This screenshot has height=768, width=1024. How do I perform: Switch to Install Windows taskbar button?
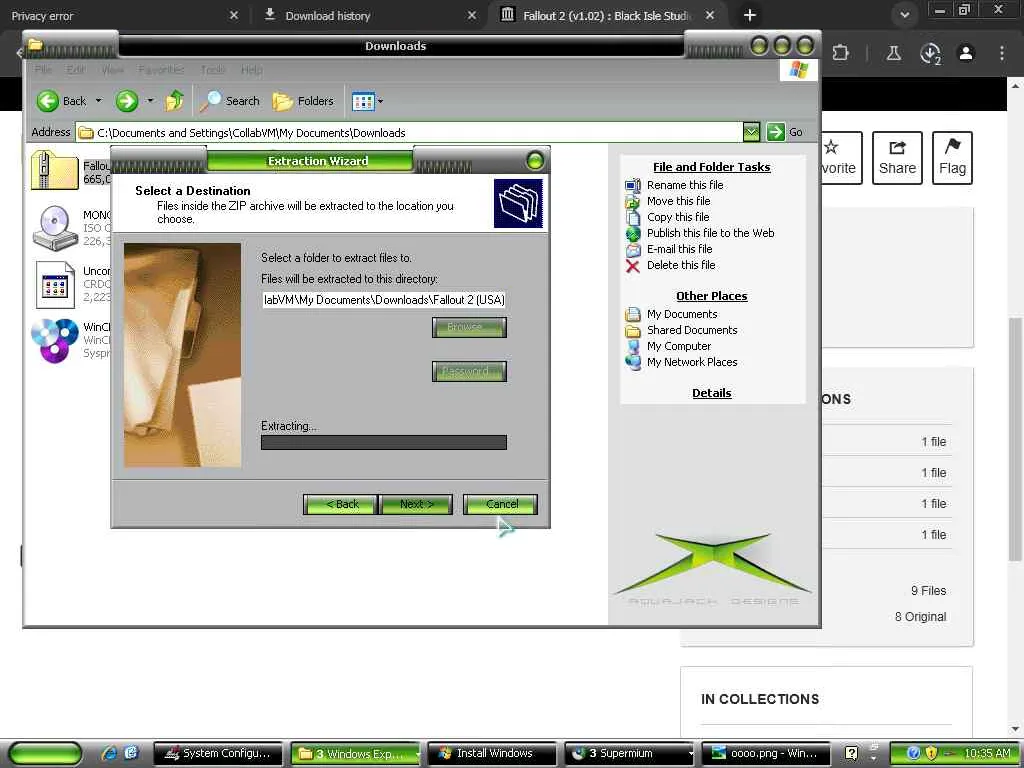(492, 754)
